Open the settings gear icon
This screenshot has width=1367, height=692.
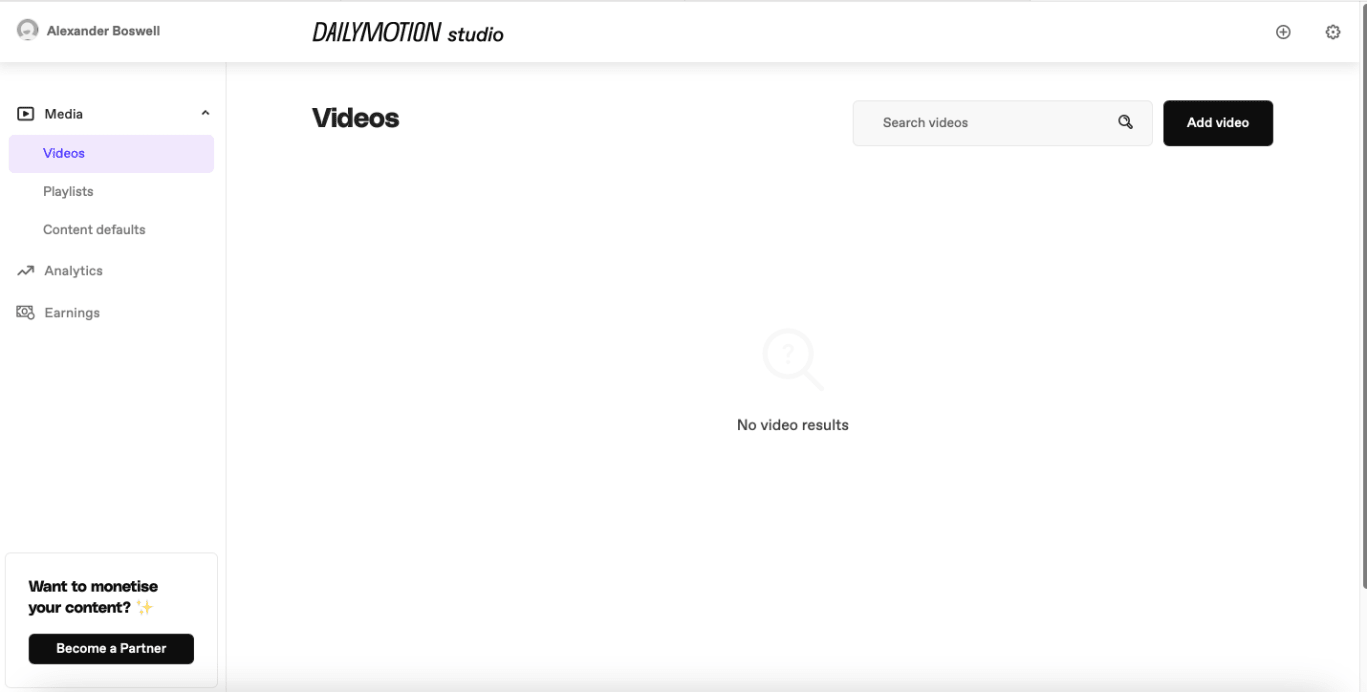[1332, 32]
